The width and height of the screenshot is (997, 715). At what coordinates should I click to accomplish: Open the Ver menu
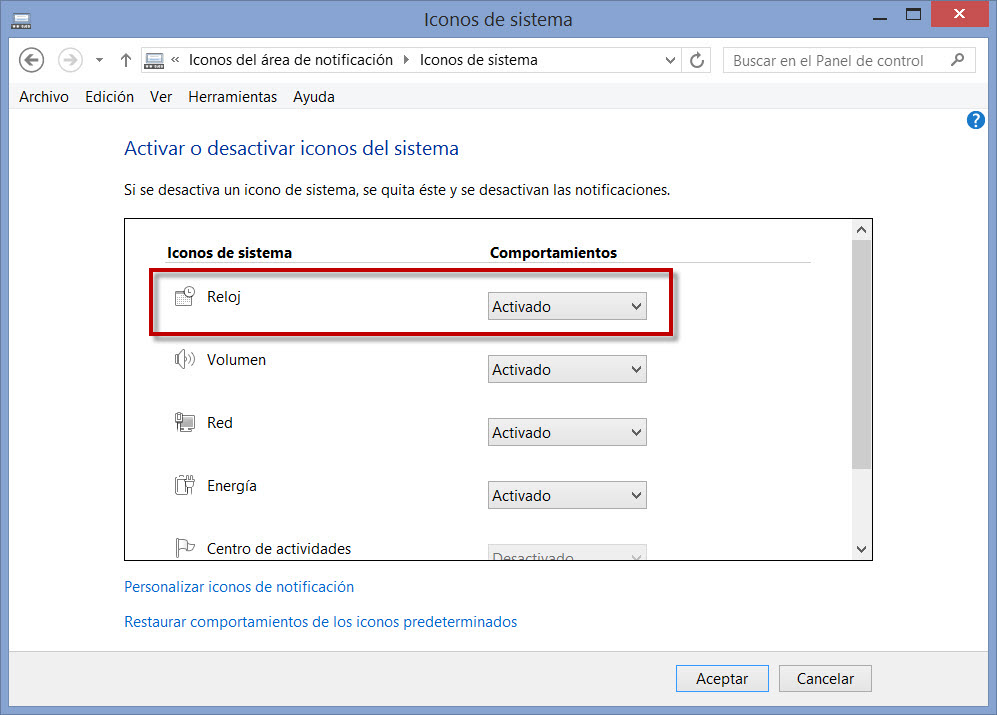(160, 97)
